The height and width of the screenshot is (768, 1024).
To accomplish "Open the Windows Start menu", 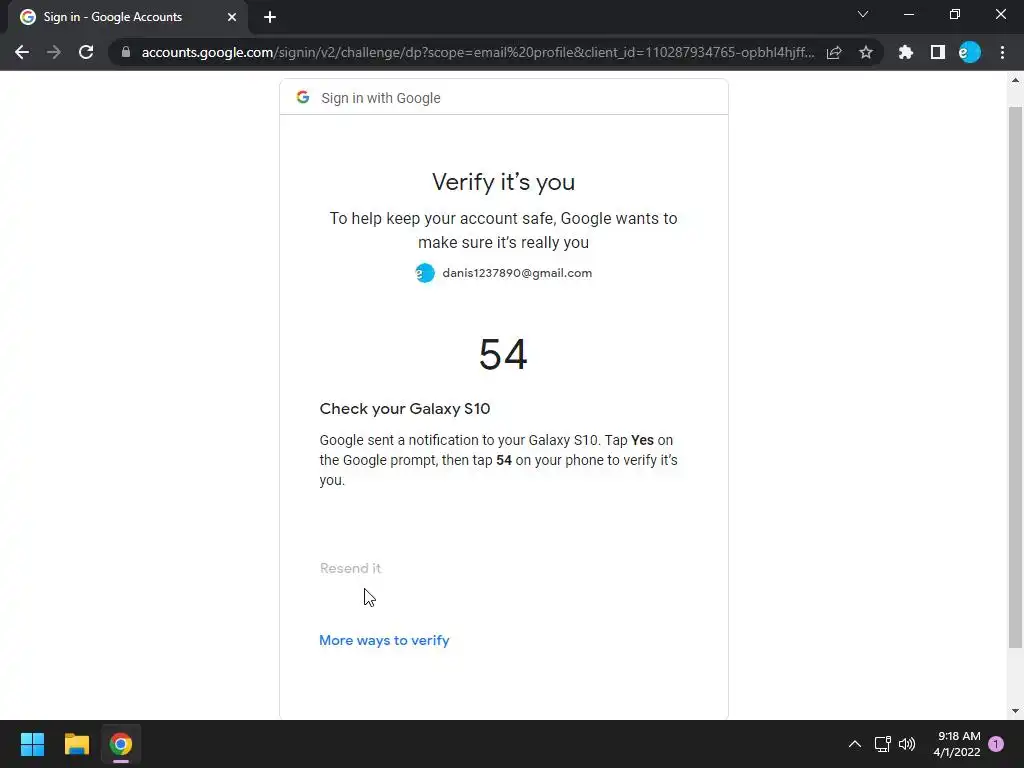I will (x=32, y=744).
